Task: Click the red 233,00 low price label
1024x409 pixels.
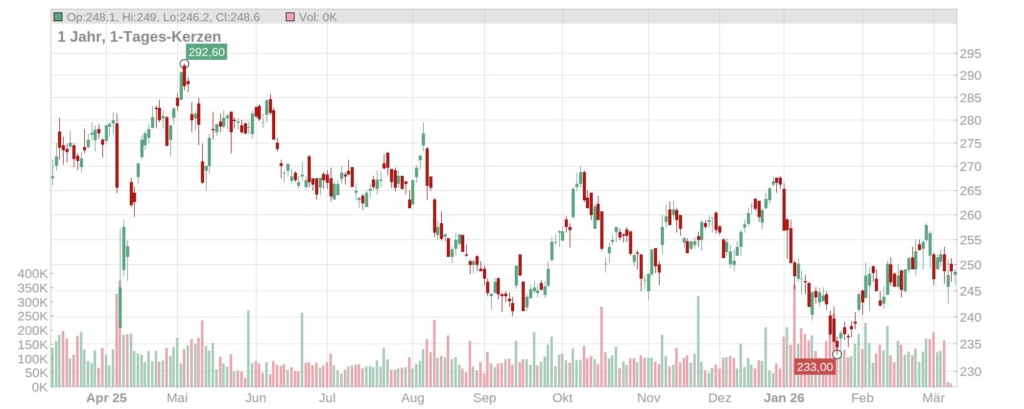Action: click(x=814, y=367)
